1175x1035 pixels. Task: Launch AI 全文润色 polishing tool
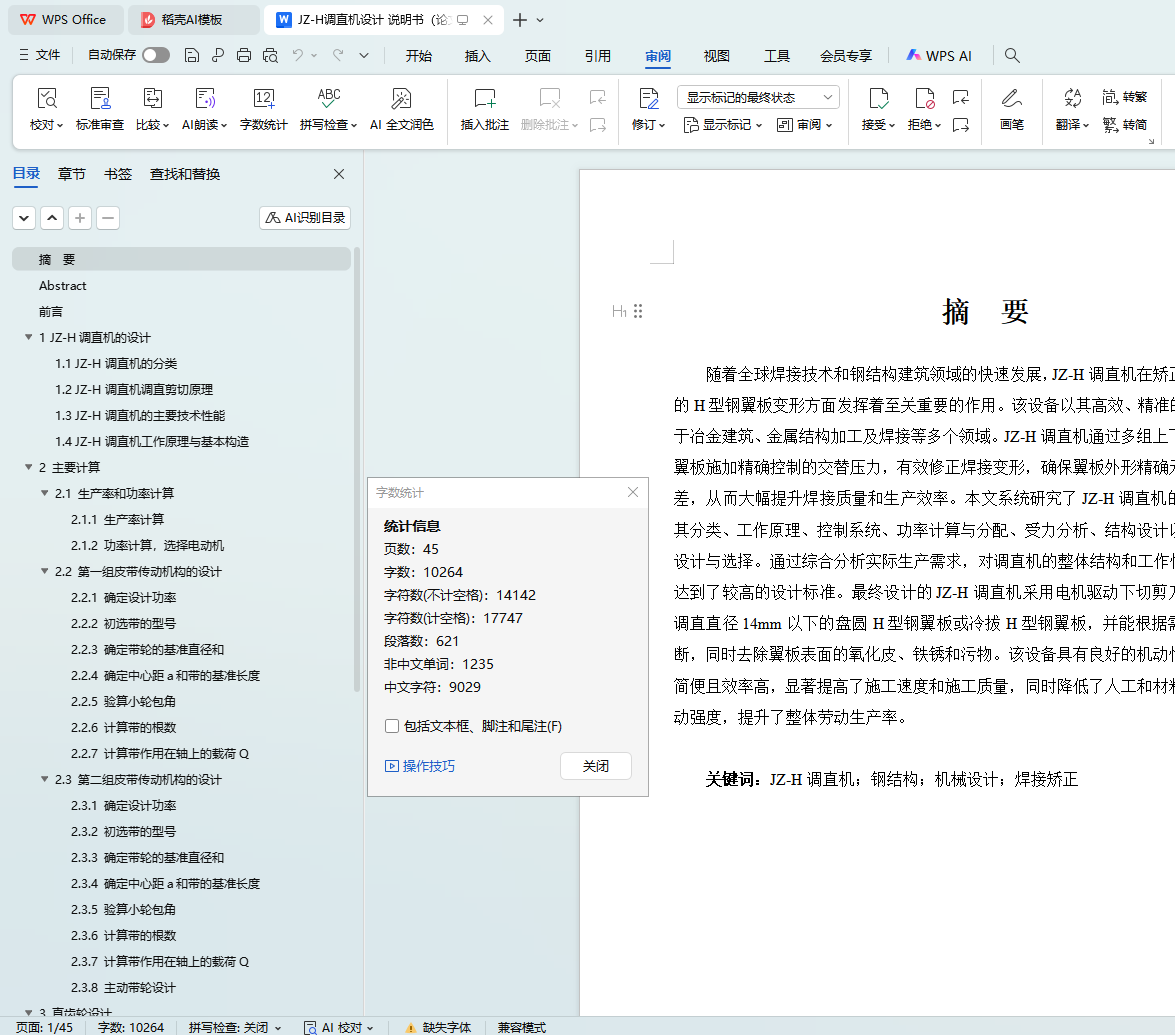point(402,109)
